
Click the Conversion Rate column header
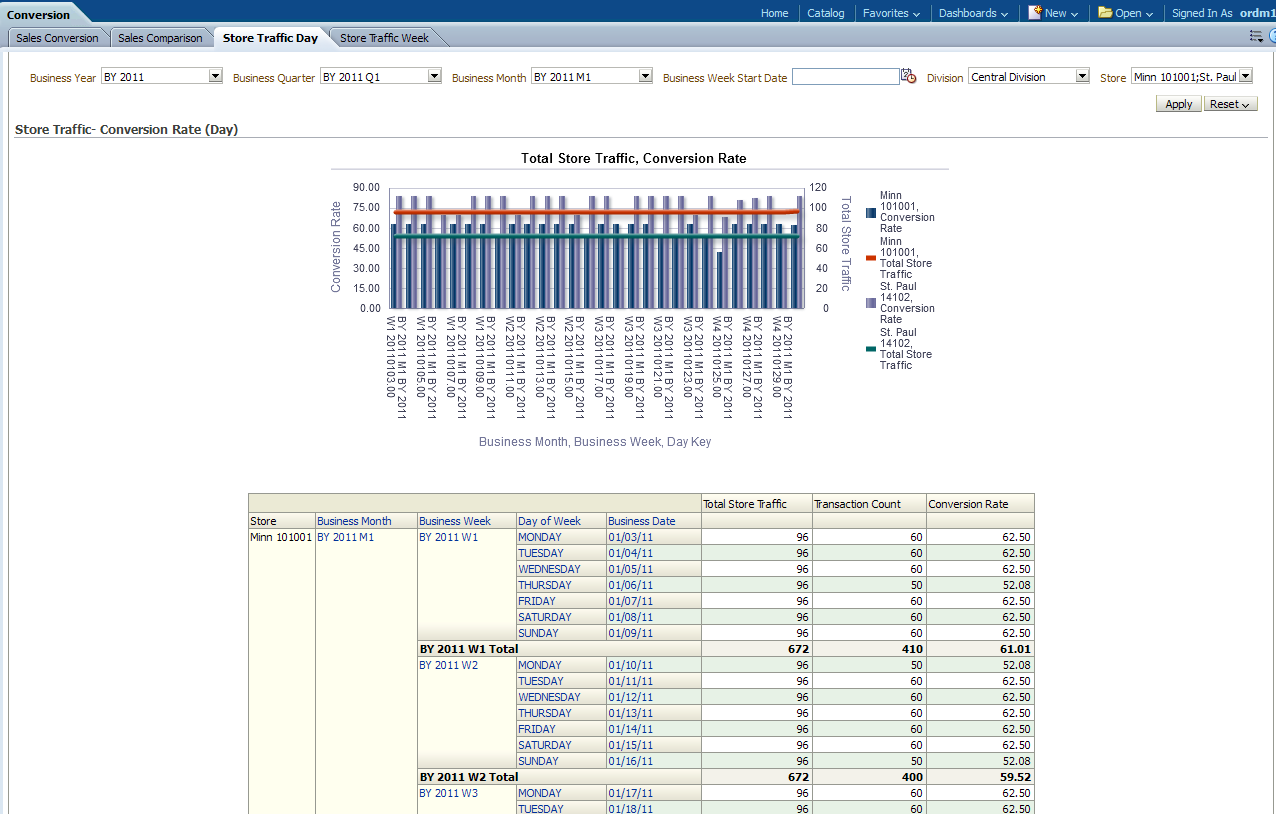pos(968,504)
